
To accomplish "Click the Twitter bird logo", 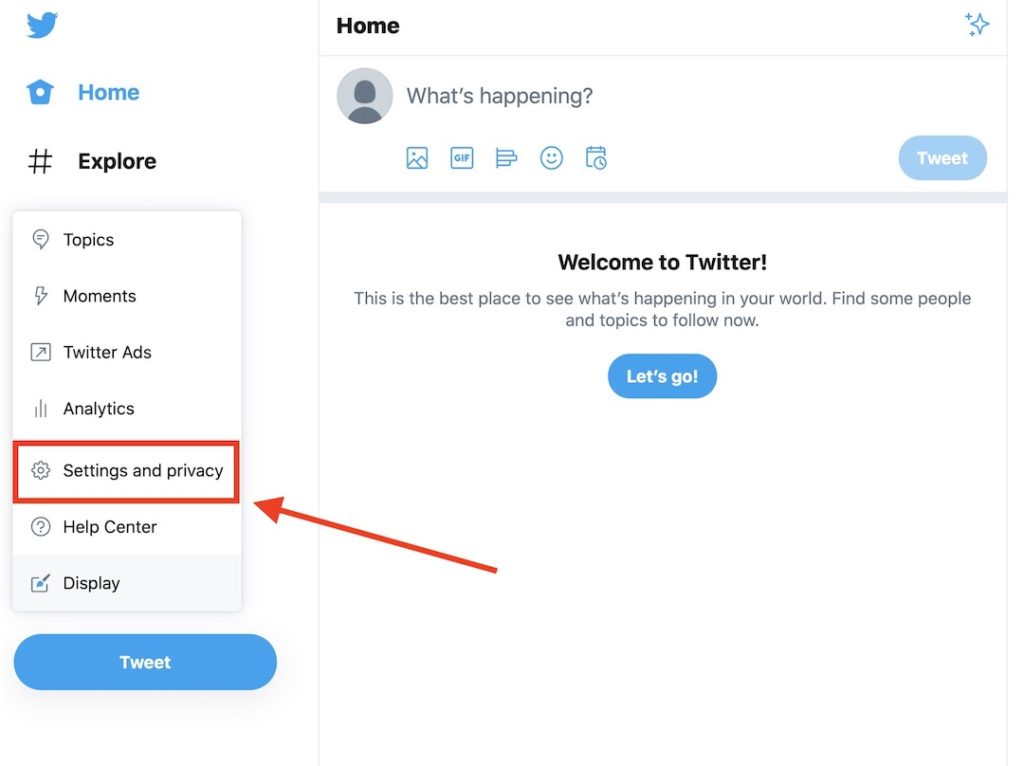I will (x=40, y=25).
